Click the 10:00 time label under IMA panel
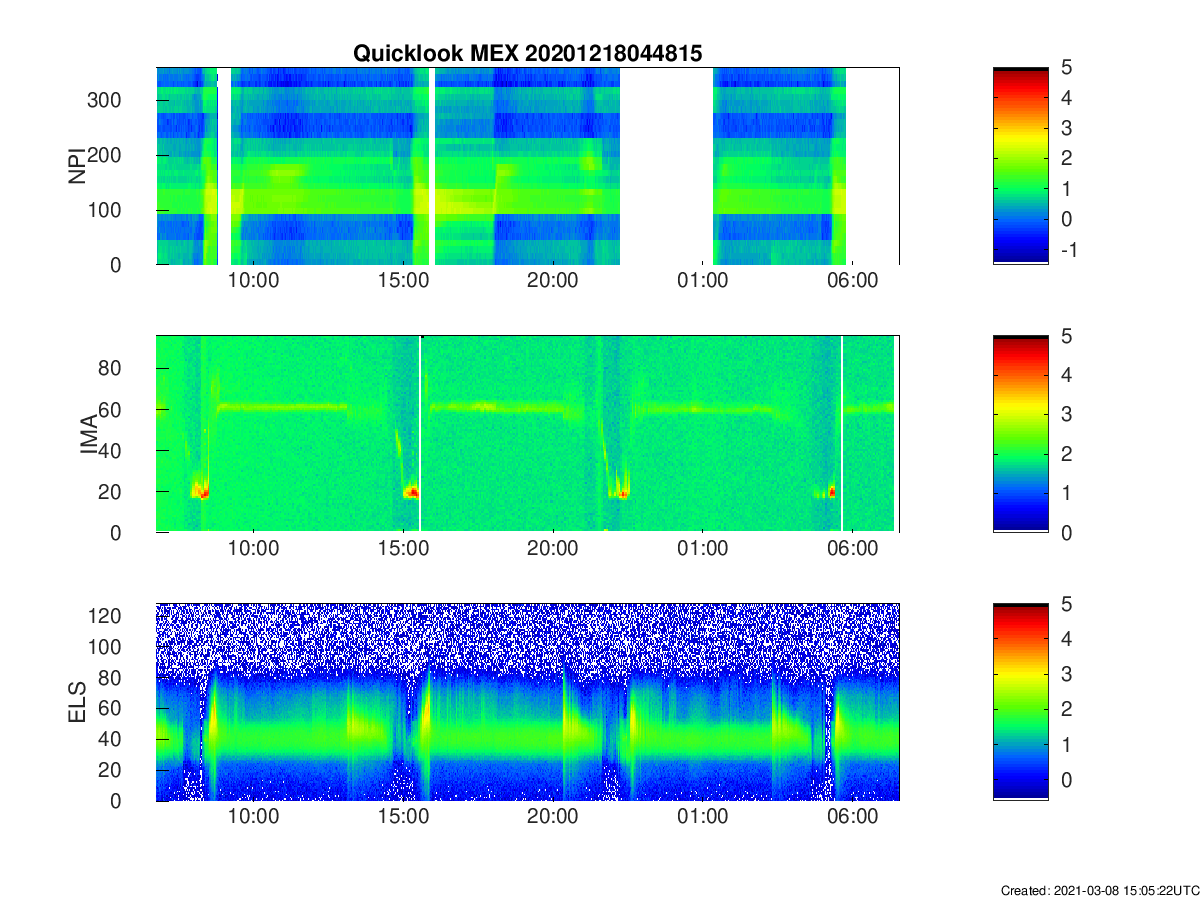The height and width of the screenshot is (900, 1200). [254, 549]
